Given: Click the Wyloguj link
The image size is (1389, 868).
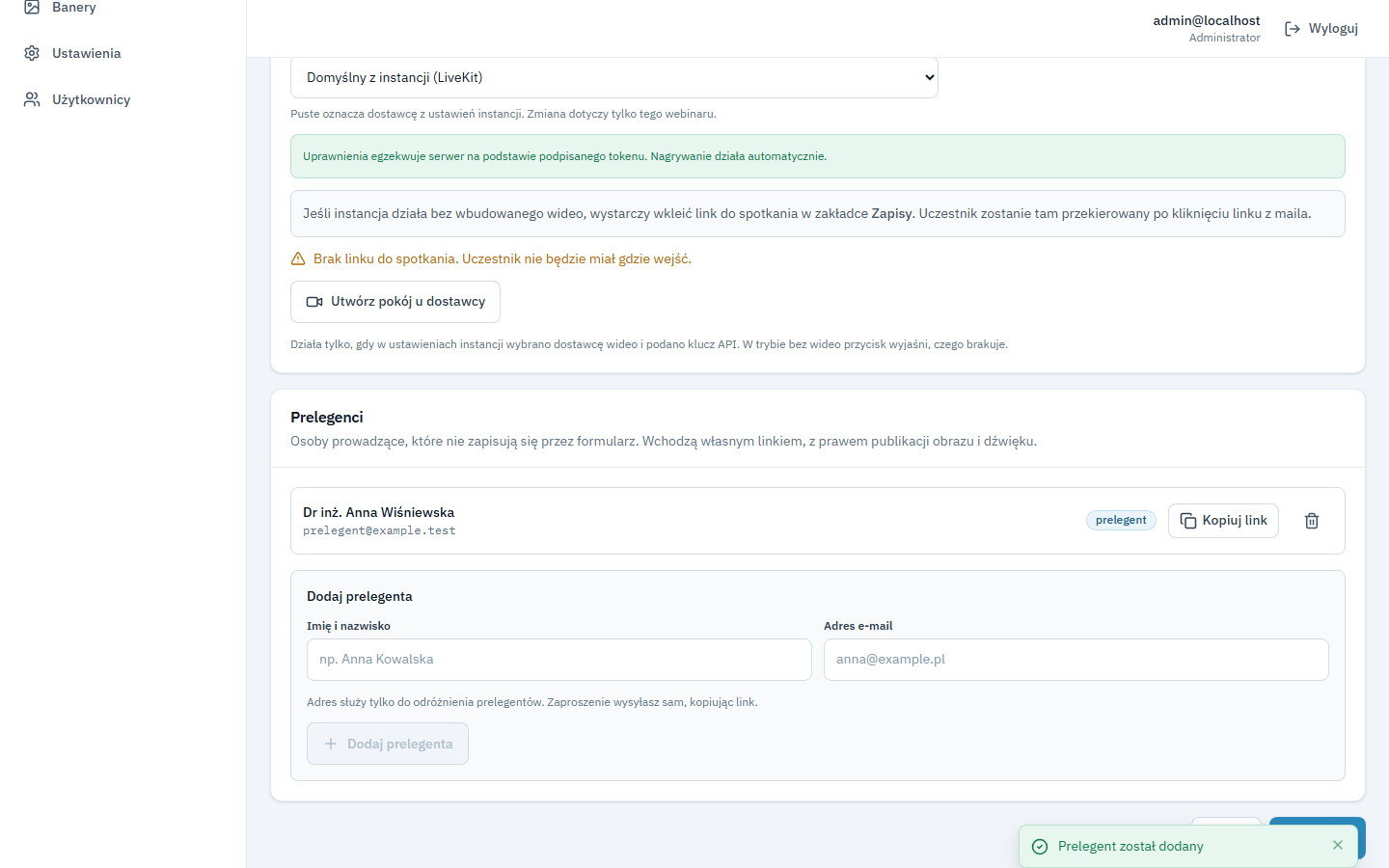Looking at the screenshot, I should (x=1321, y=29).
